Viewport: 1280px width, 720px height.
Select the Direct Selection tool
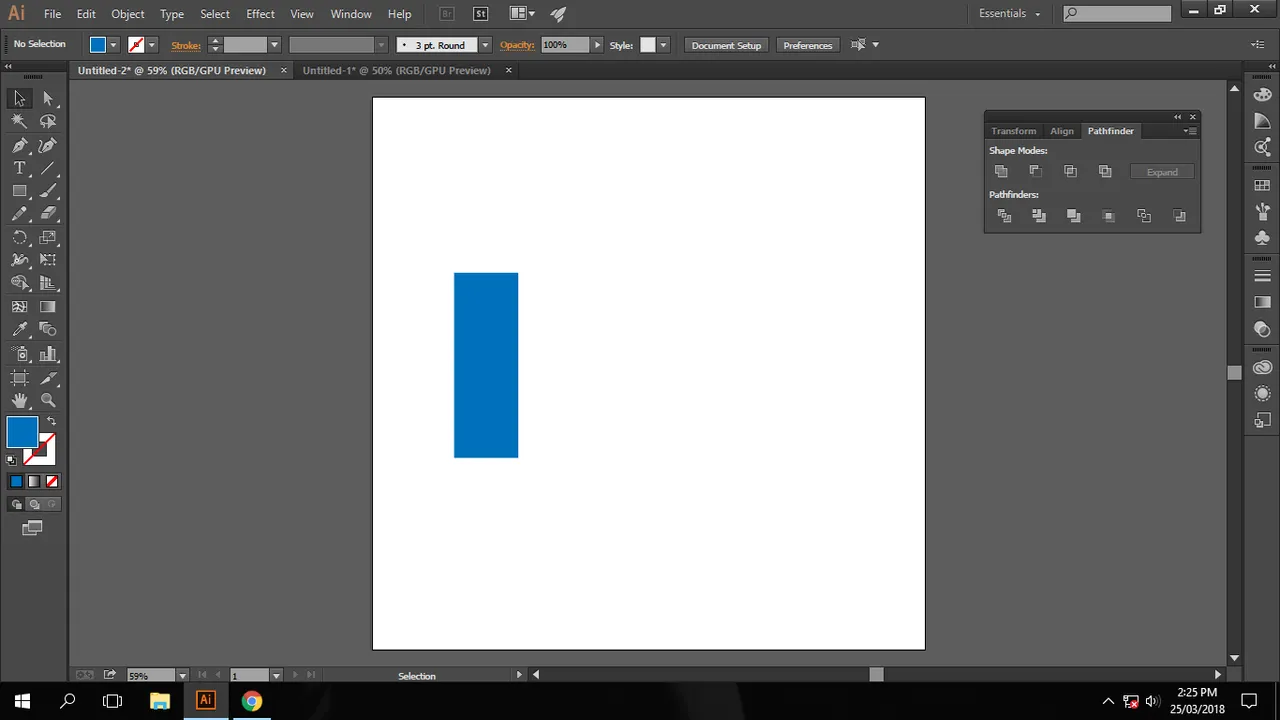[48, 98]
